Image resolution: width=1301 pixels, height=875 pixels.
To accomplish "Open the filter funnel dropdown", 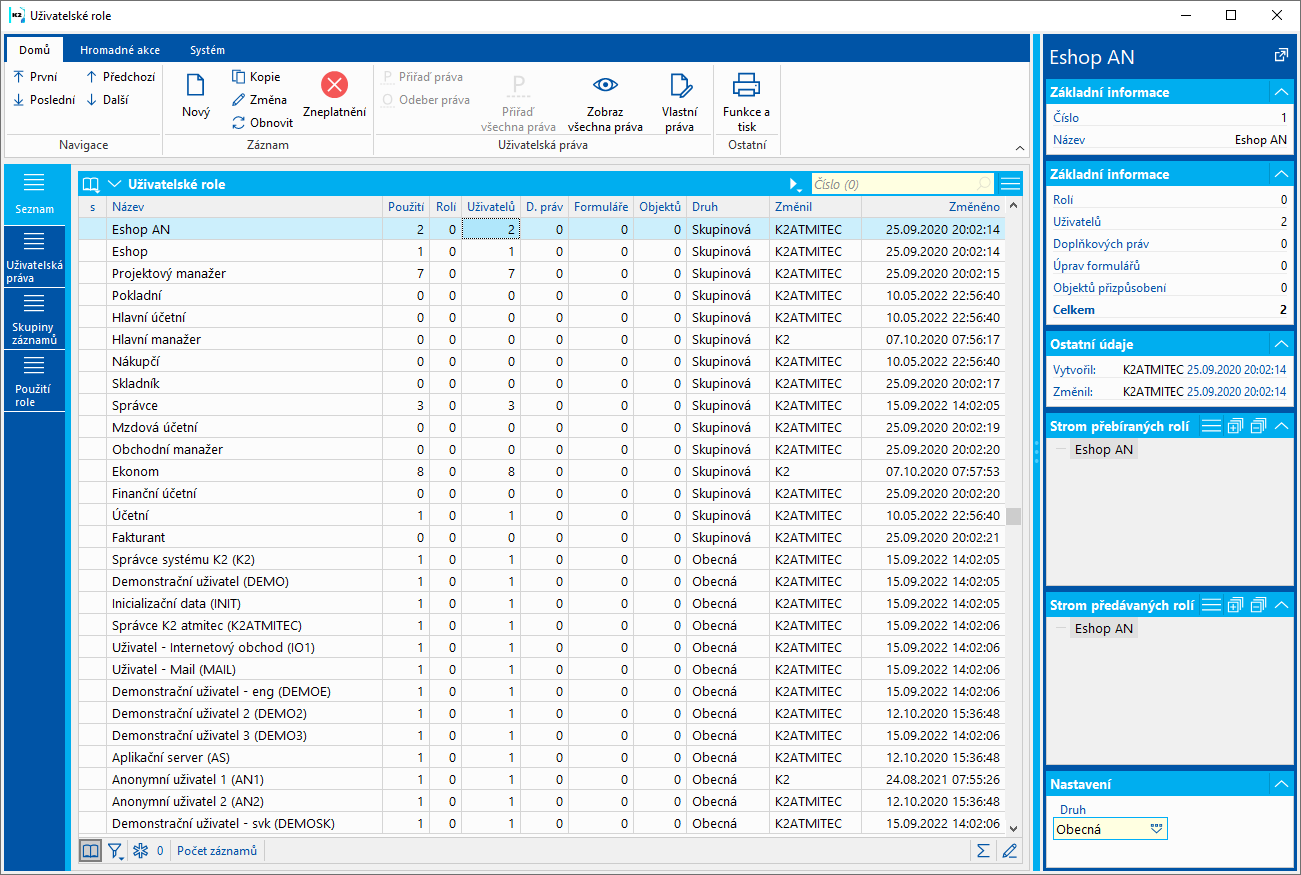I will click(x=116, y=851).
